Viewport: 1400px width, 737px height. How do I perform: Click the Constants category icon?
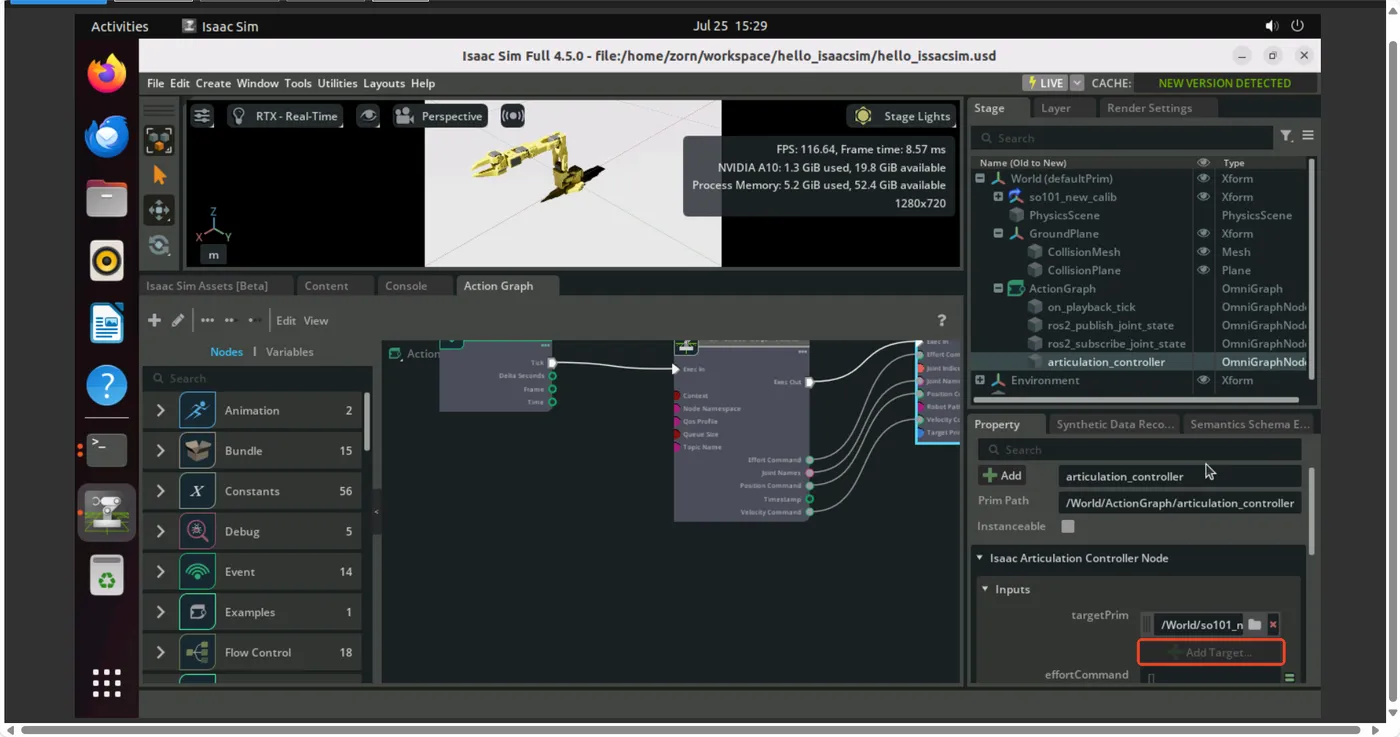pyautogui.click(x=198, y=491)
